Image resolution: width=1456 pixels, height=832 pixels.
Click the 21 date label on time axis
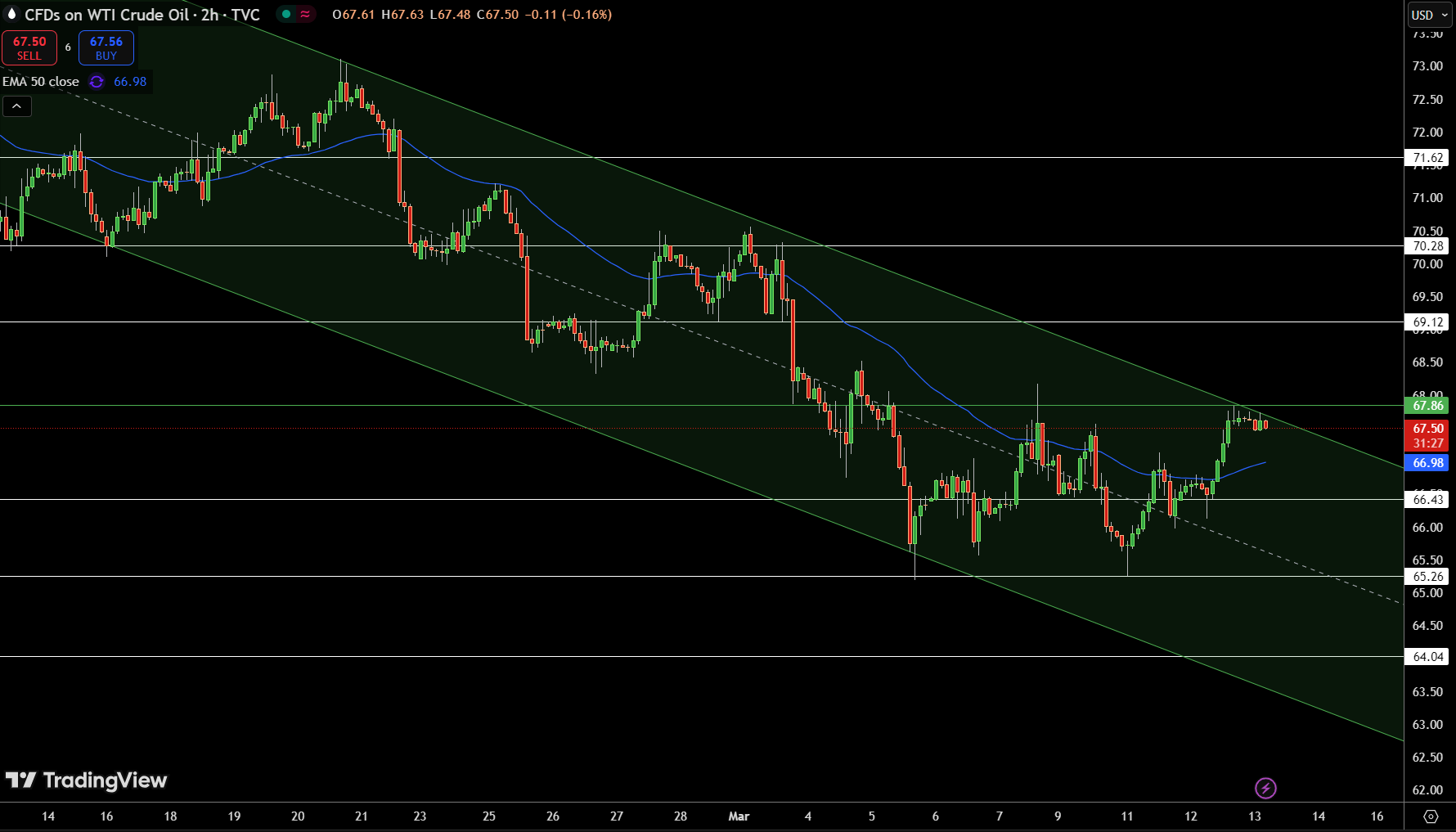coord(362,816)
